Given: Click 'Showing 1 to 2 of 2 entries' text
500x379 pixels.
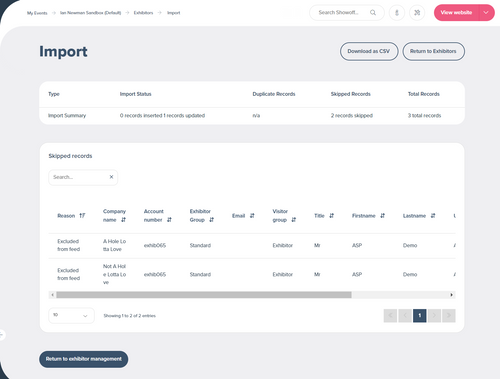Looking at the screenshot, I should point(130,316).
